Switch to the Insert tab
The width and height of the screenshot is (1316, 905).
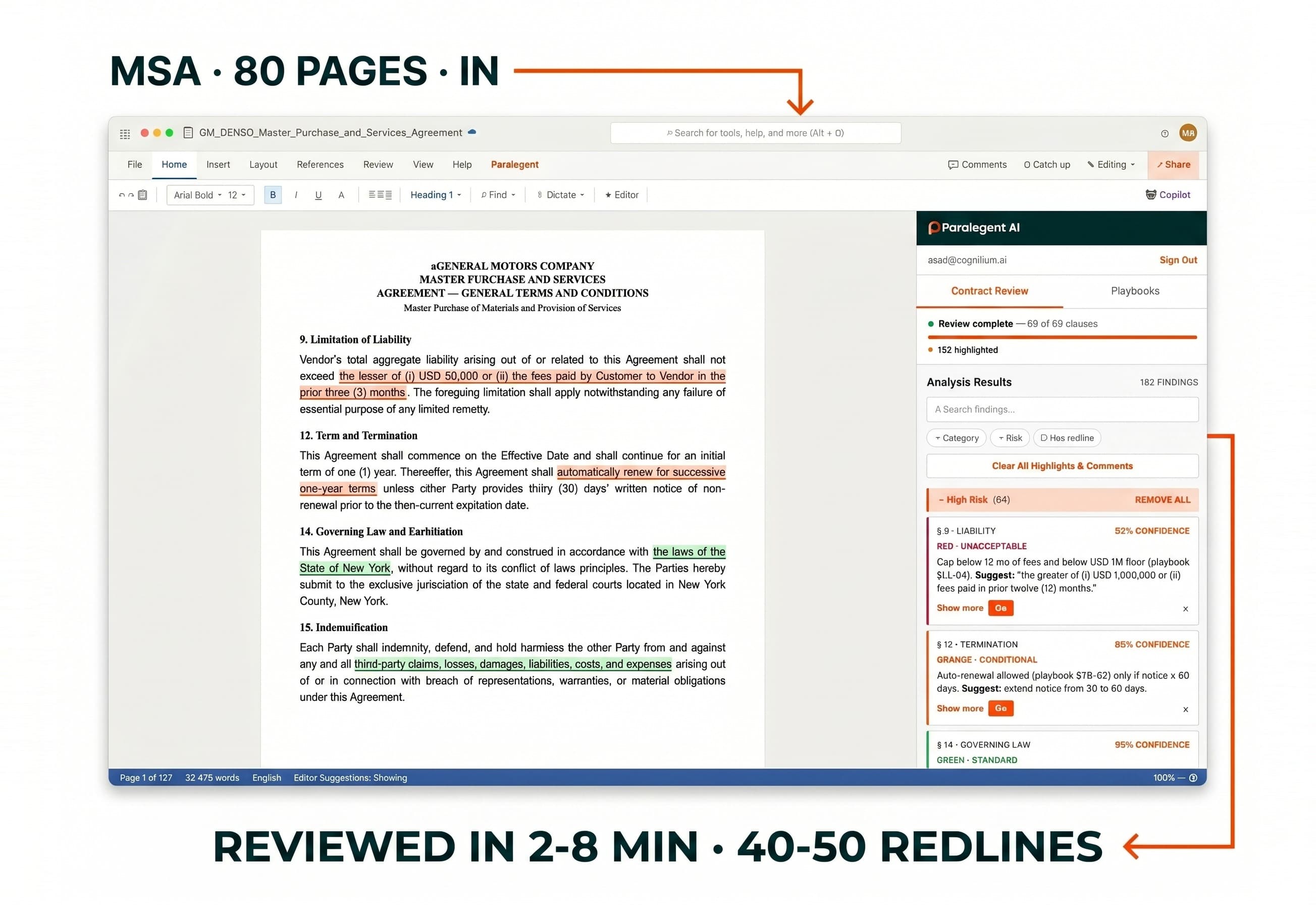tap(218, 165)
